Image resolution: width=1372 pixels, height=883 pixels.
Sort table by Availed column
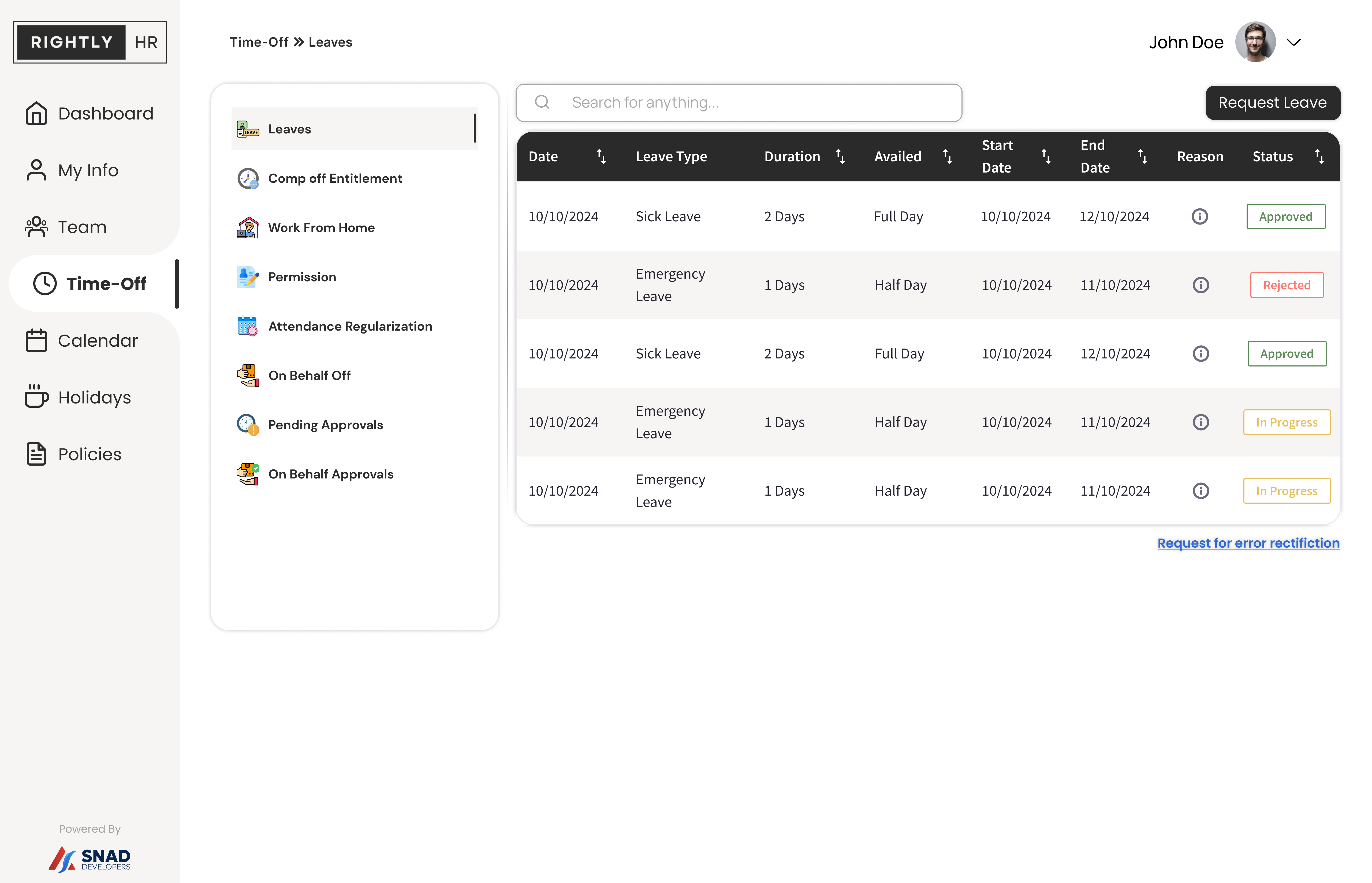(947, 156)
